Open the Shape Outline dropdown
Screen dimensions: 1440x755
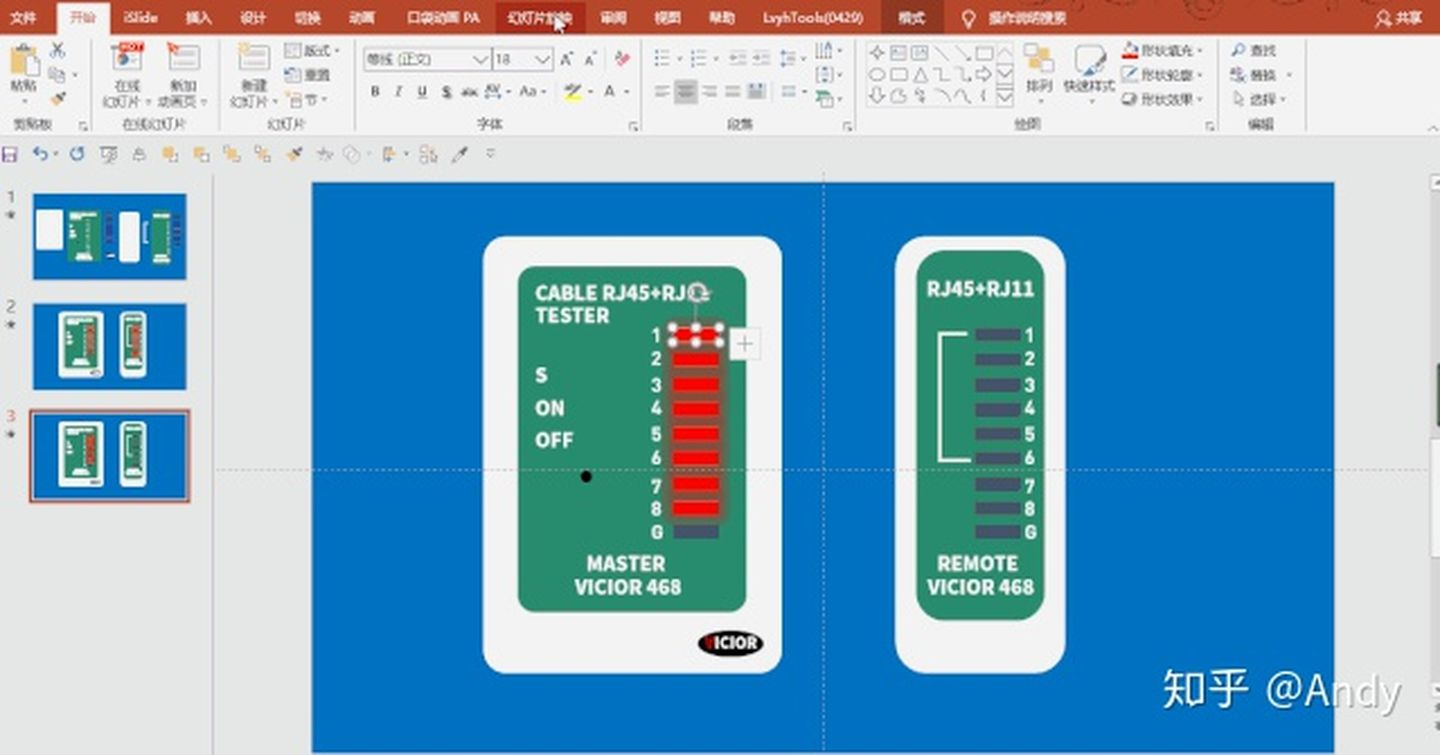coord(1164,75)
